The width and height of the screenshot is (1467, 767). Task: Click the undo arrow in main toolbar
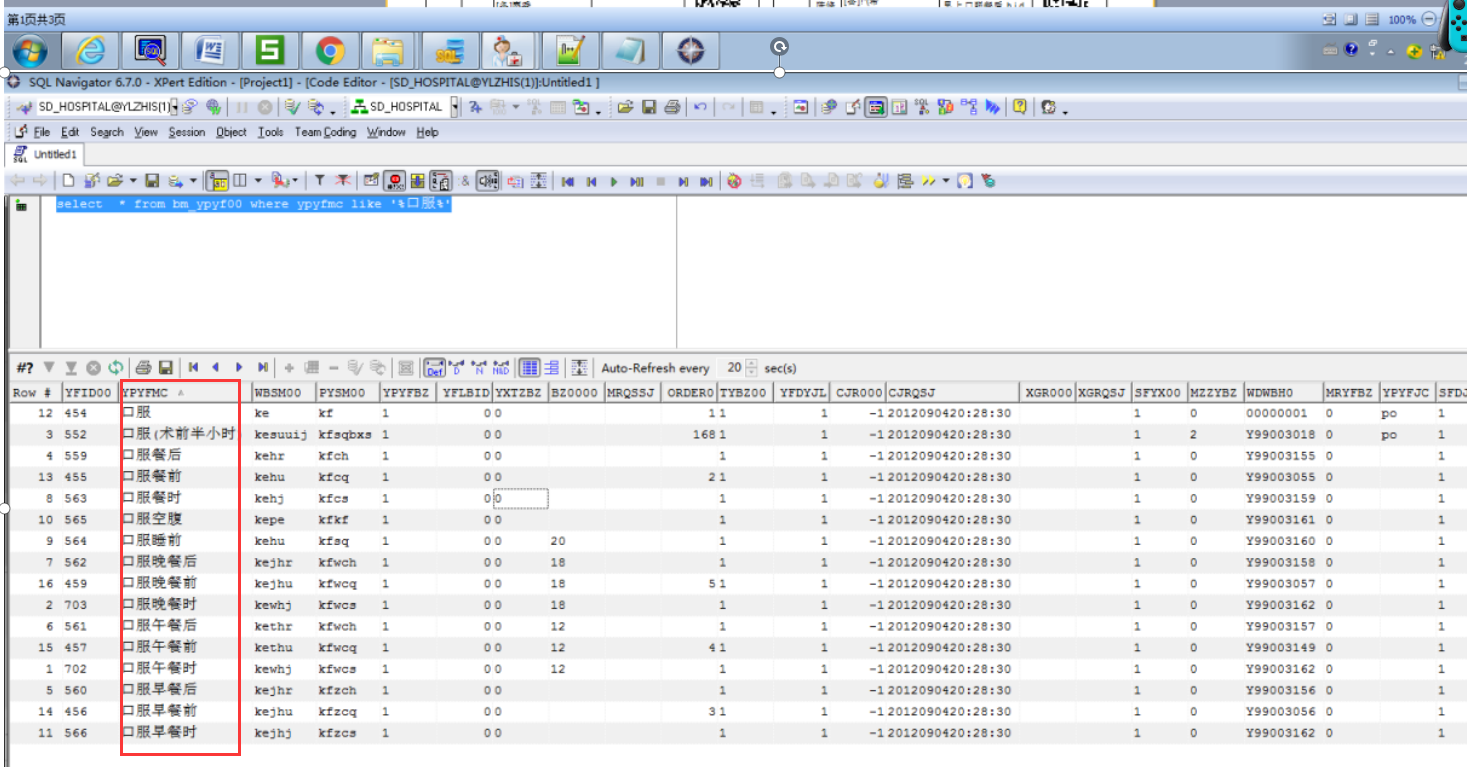[701, 107]
